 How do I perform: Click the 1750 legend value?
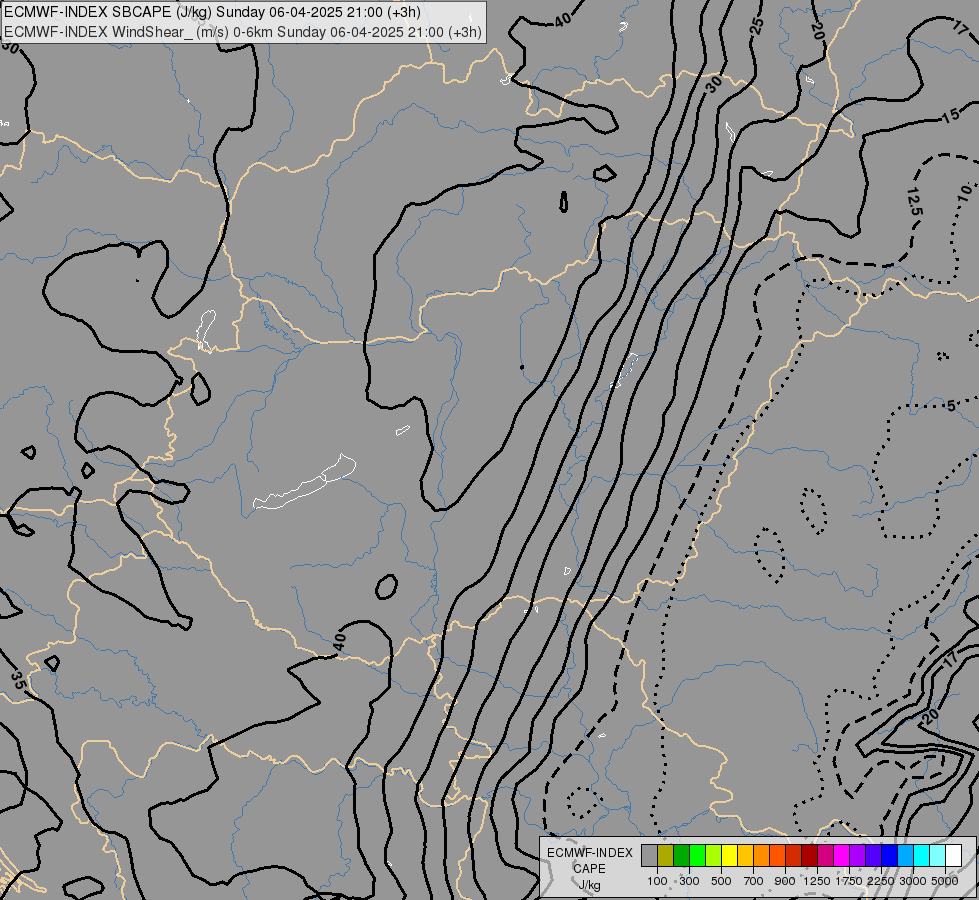(849, 881)
